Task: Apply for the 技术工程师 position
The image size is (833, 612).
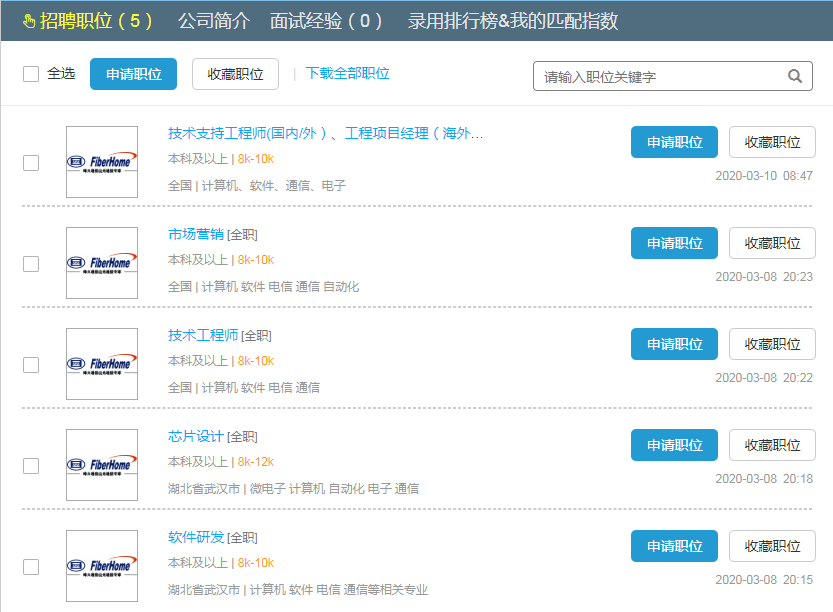Action: tap(674, 344)
